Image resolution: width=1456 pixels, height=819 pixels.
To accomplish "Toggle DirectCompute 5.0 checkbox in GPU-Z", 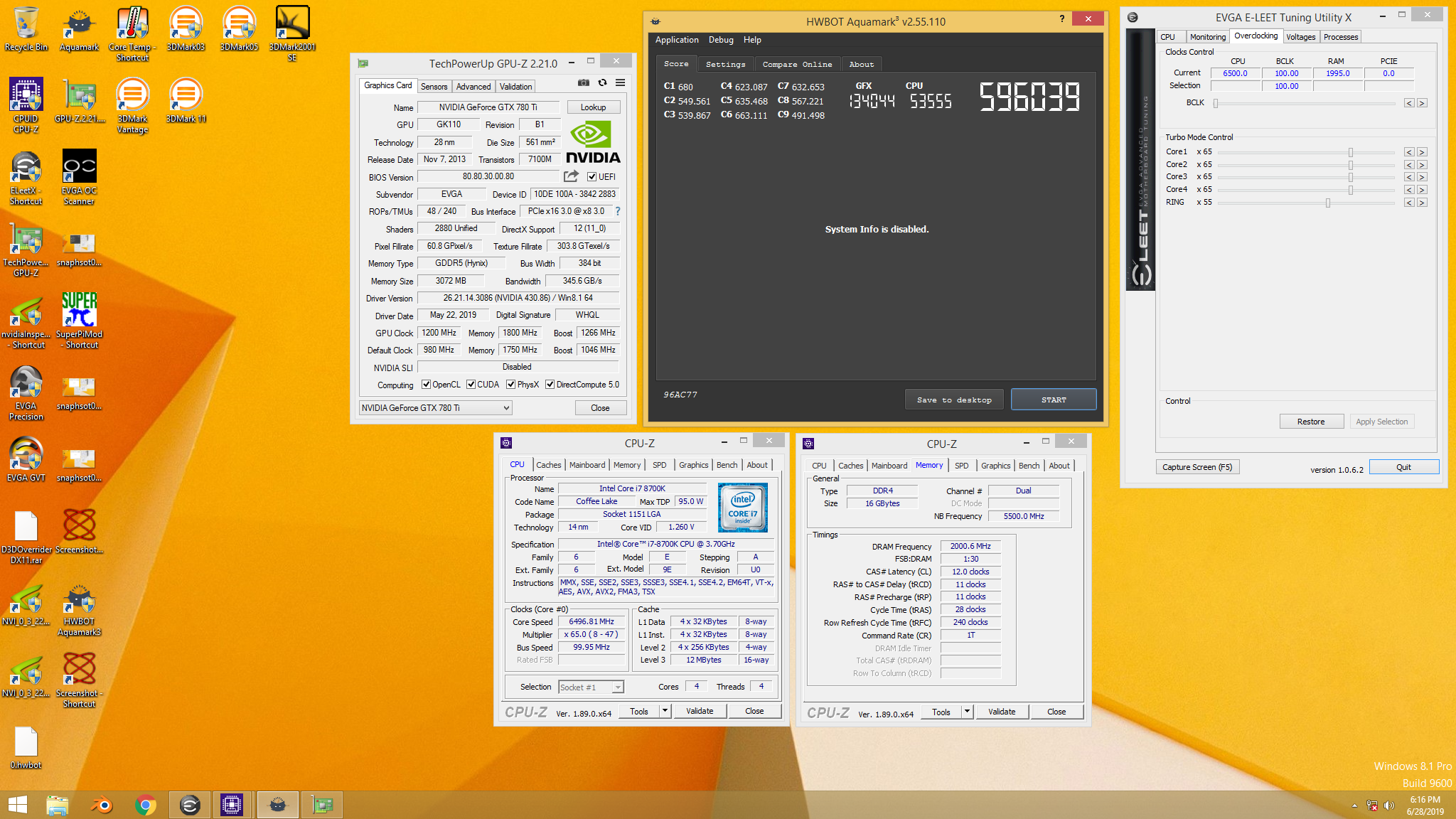I will click(x=550, y=385).
